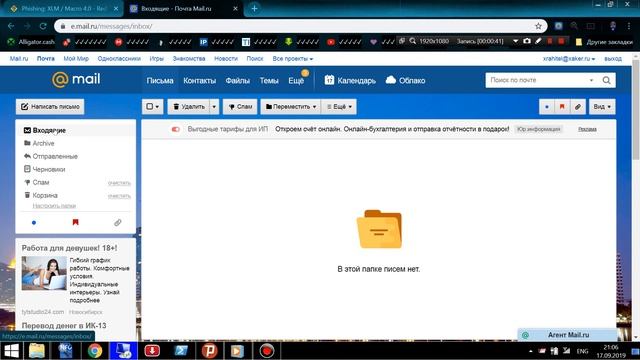Viewport: 640px width, 360px height.
Task: Open Google Chrome from the taskbar
Action: (x=95, y=351)
